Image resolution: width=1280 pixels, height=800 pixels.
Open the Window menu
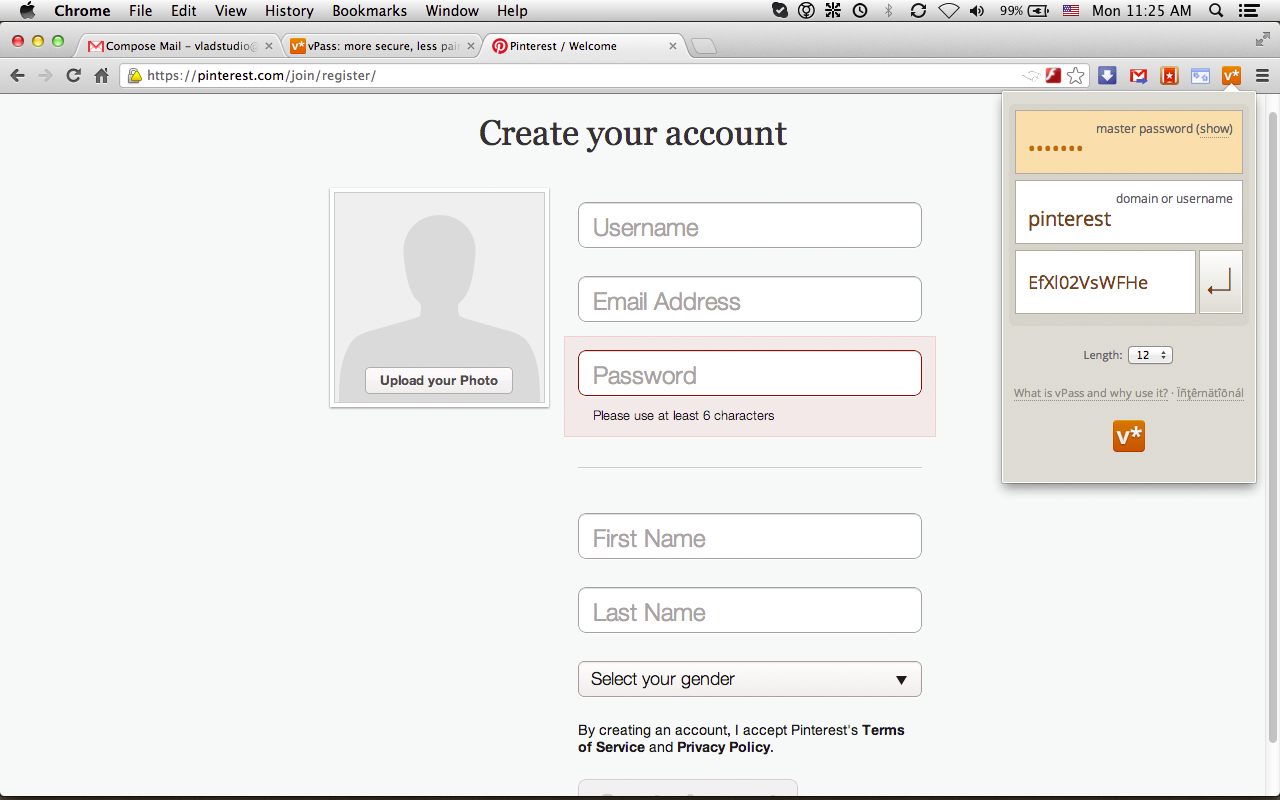452,11
